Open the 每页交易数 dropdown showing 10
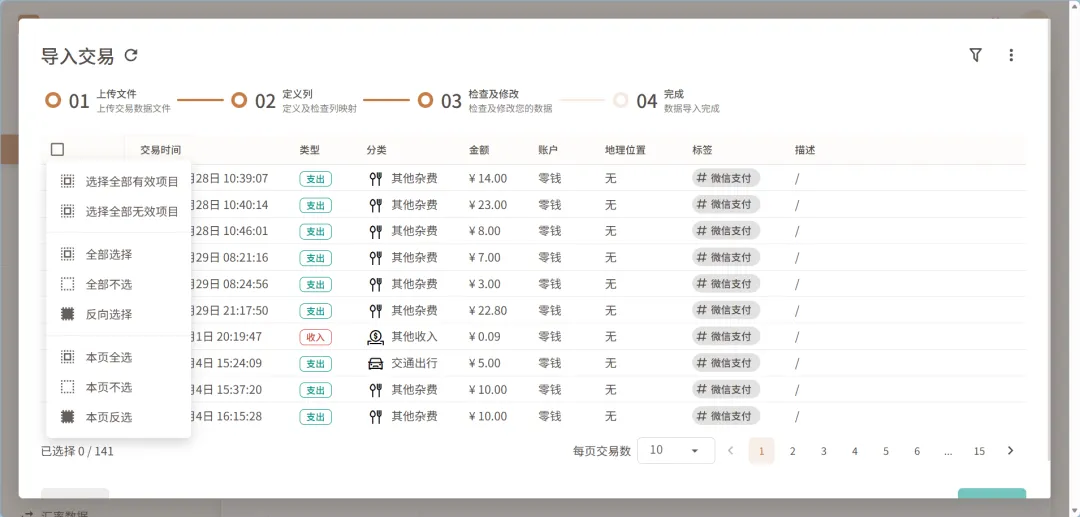The height and width of the screenshot is (517, 1080). tap(676, 450)
